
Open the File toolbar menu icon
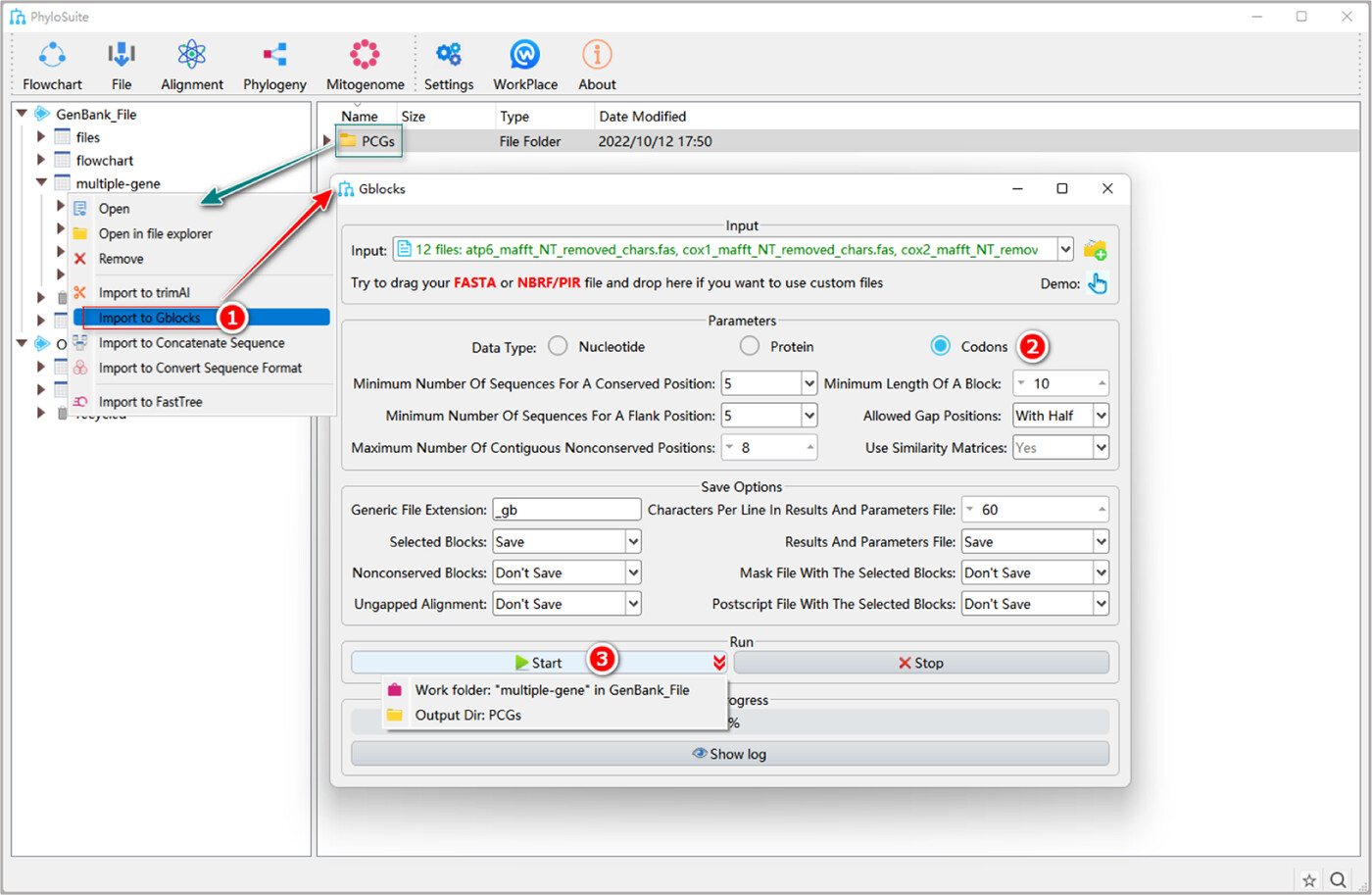(122, 55)
